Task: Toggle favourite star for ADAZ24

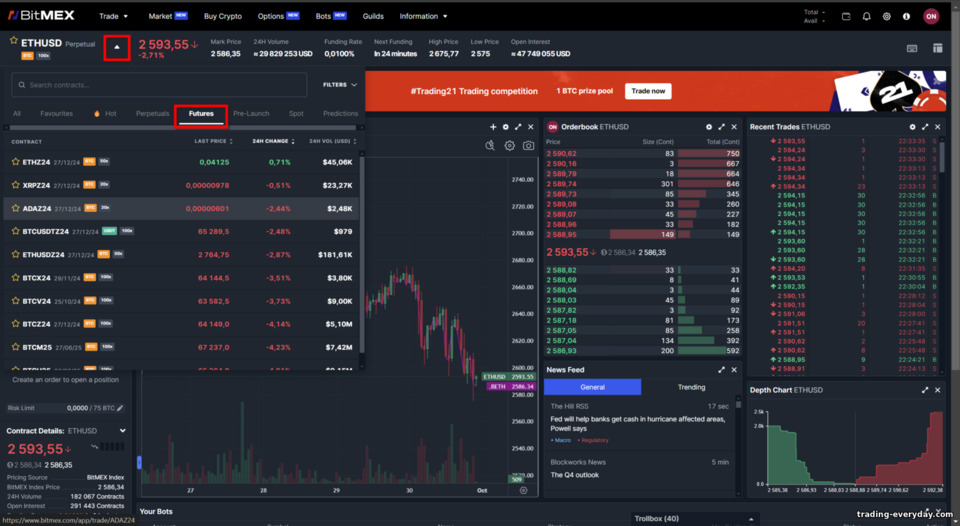Action: [x=15, y=208]
